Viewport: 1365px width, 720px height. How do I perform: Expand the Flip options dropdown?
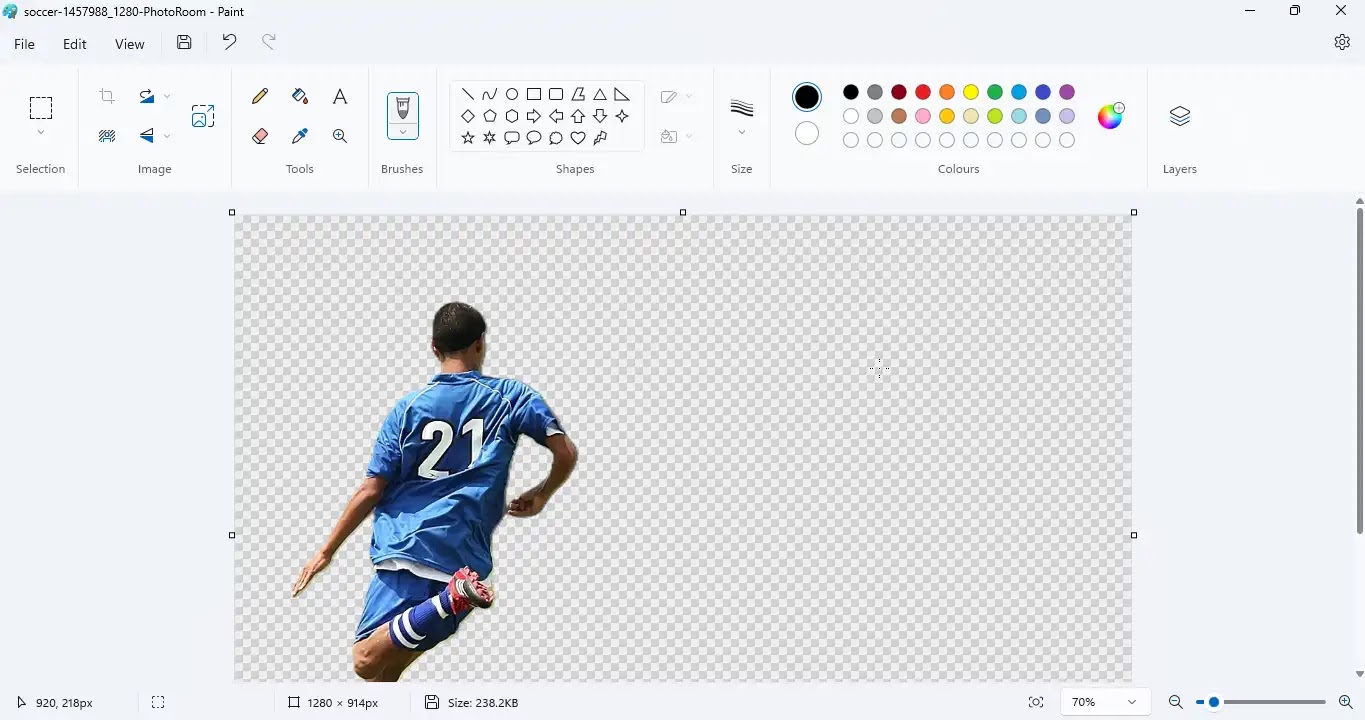(167, 136)
